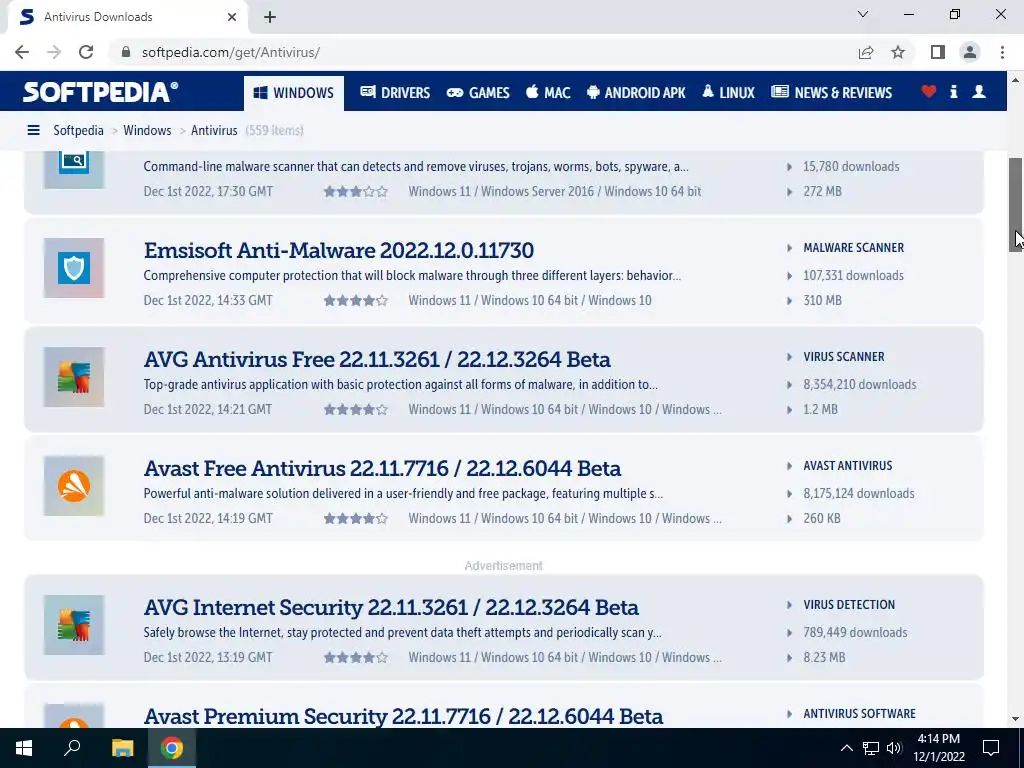Open File Explorer from taskbar
This screenshot has width=1024, height=768.
(x=122, y=748)
